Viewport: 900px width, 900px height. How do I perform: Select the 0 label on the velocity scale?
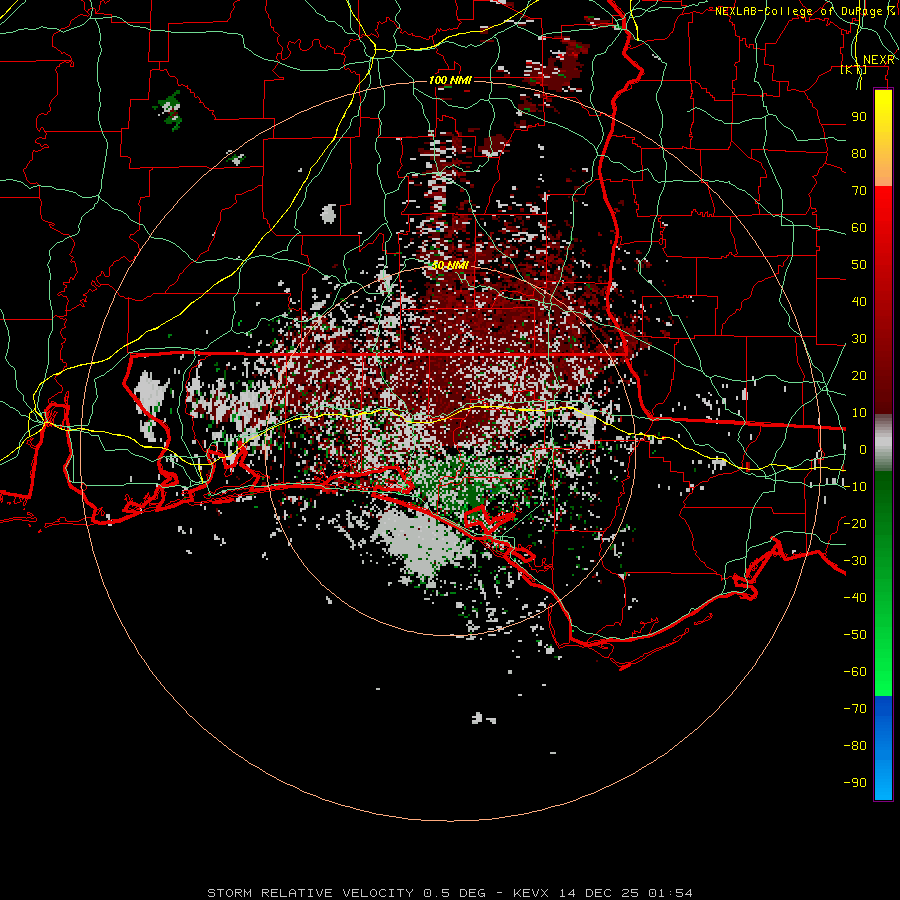coord(863,450)
